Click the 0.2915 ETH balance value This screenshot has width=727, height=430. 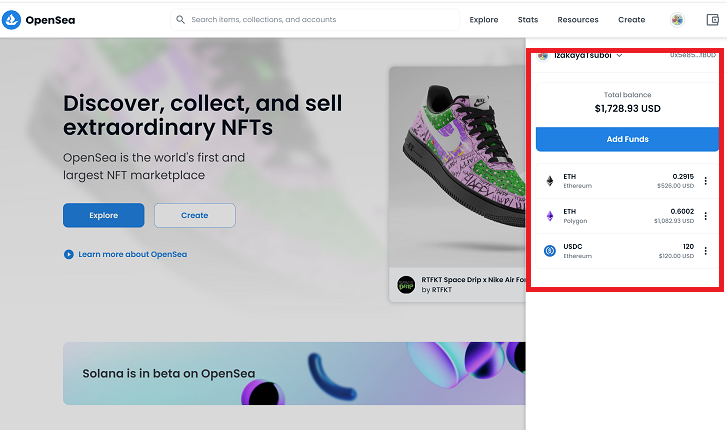coord(683,177)
